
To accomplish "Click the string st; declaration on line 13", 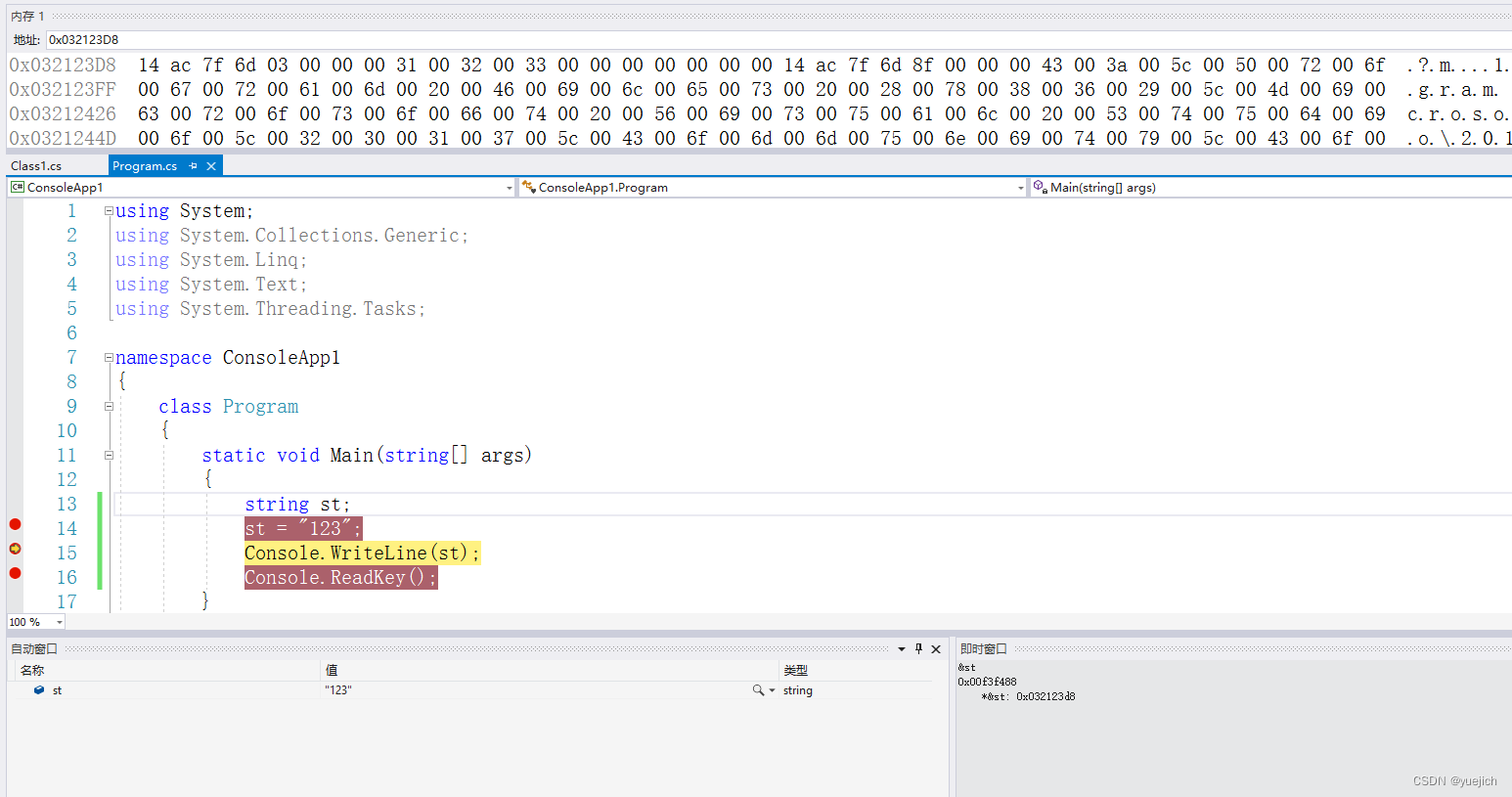I will coord(297,505).
